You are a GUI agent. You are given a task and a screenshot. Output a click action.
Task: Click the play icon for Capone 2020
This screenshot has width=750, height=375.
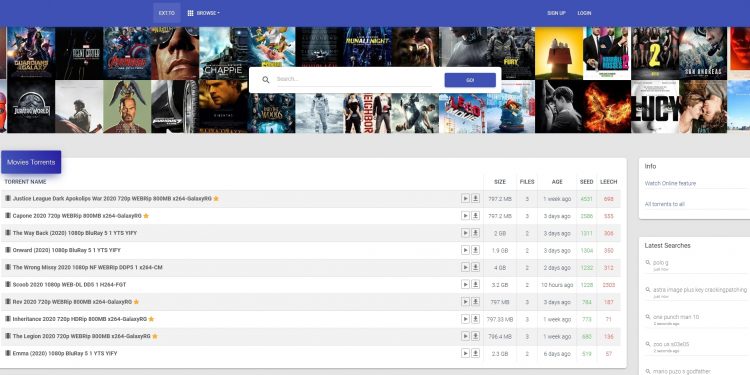(x=465, y=216)
